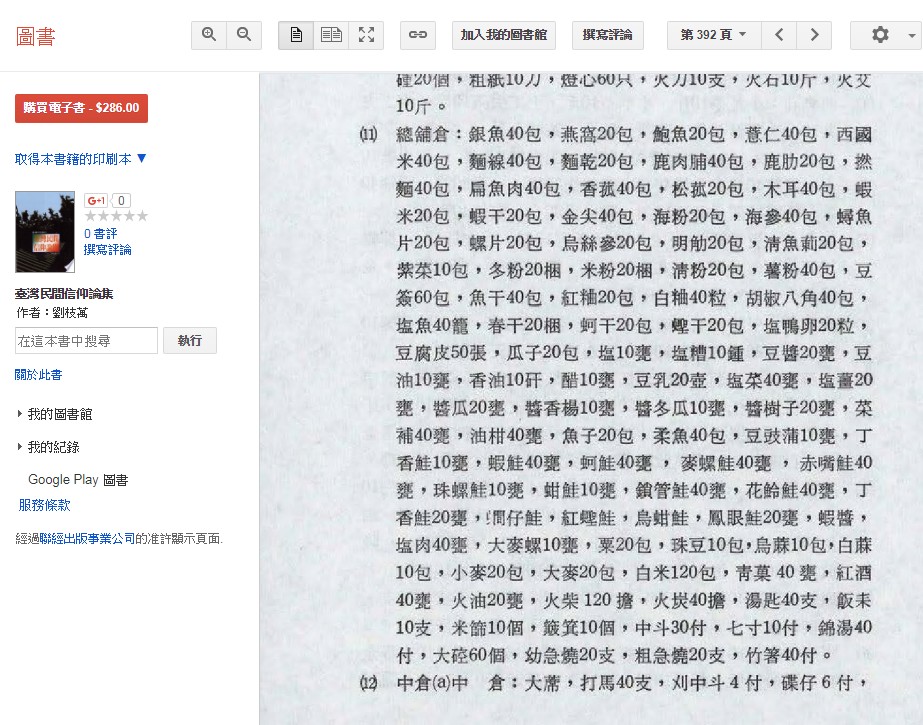Switch to two-page view

[x=331, y=35]
